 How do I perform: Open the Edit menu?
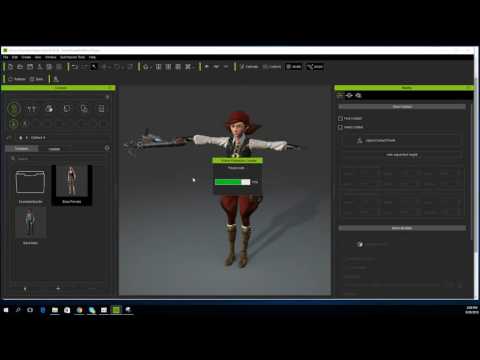click(15, 57)
